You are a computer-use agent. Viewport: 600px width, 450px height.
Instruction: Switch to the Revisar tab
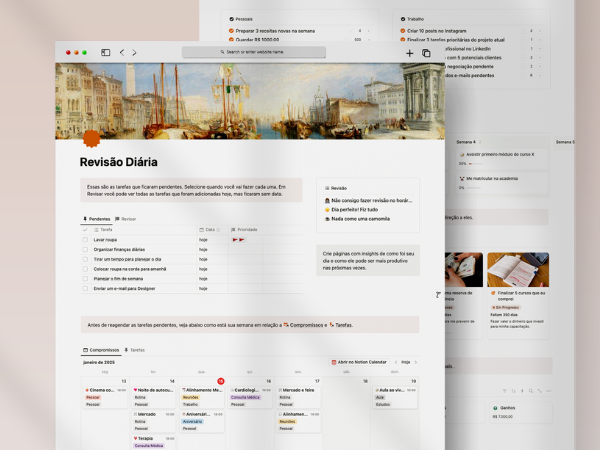point(126,219)
